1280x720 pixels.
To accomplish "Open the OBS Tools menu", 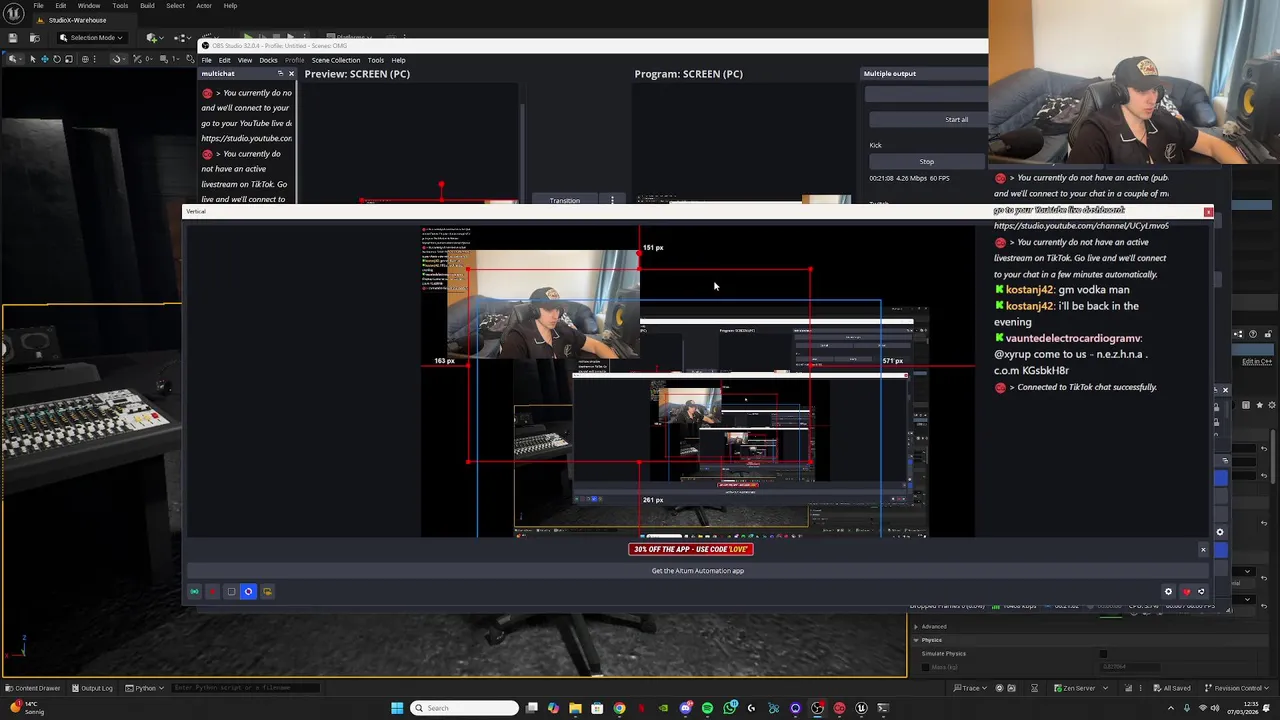I will click(375, 60).
